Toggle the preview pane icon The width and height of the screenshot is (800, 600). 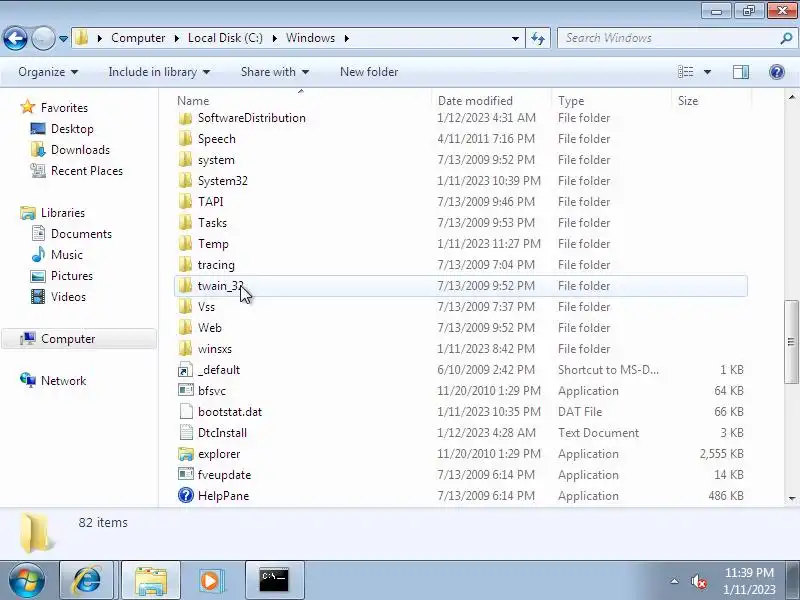pos(741,72)
